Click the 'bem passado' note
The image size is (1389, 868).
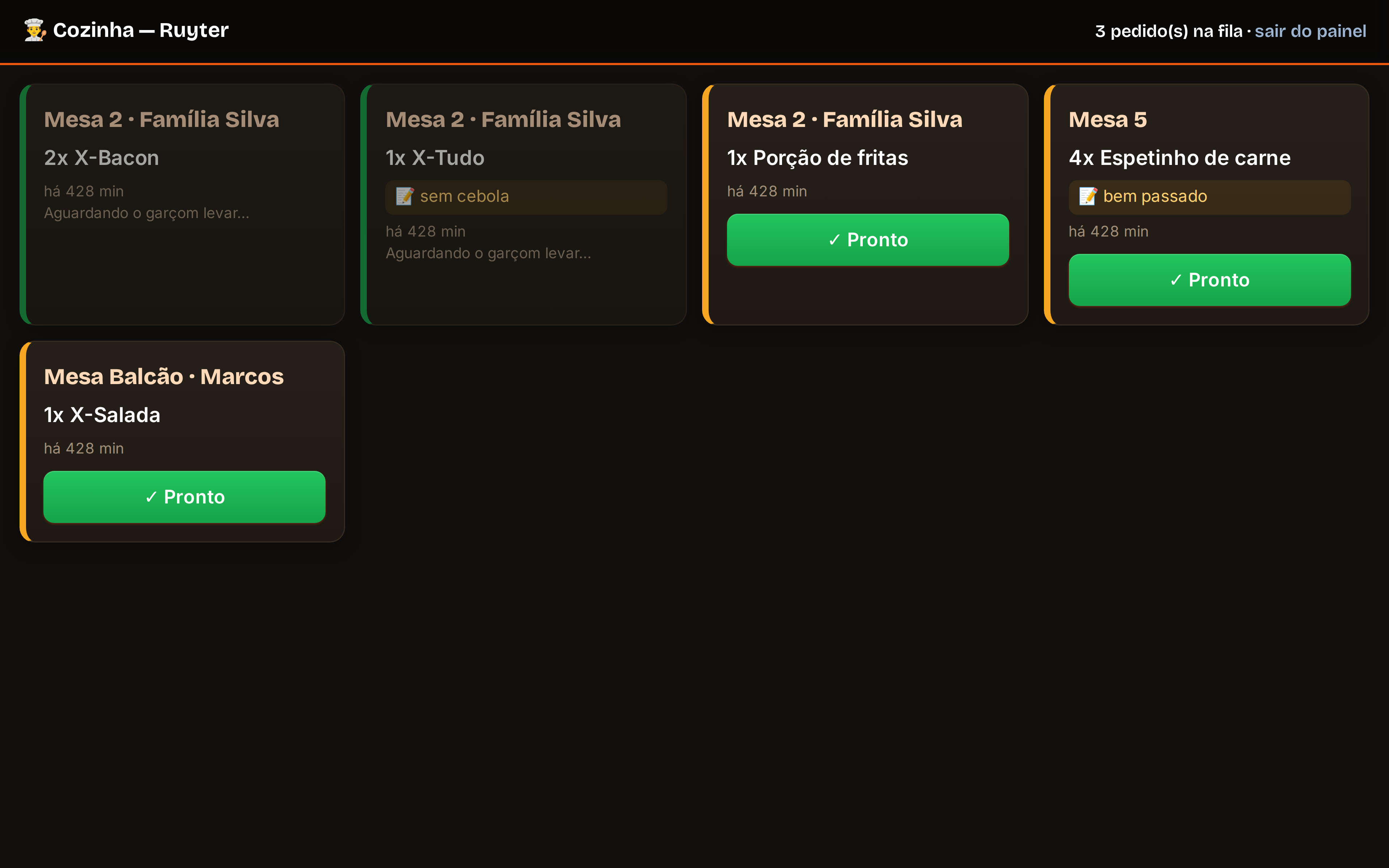point(1155,196)
